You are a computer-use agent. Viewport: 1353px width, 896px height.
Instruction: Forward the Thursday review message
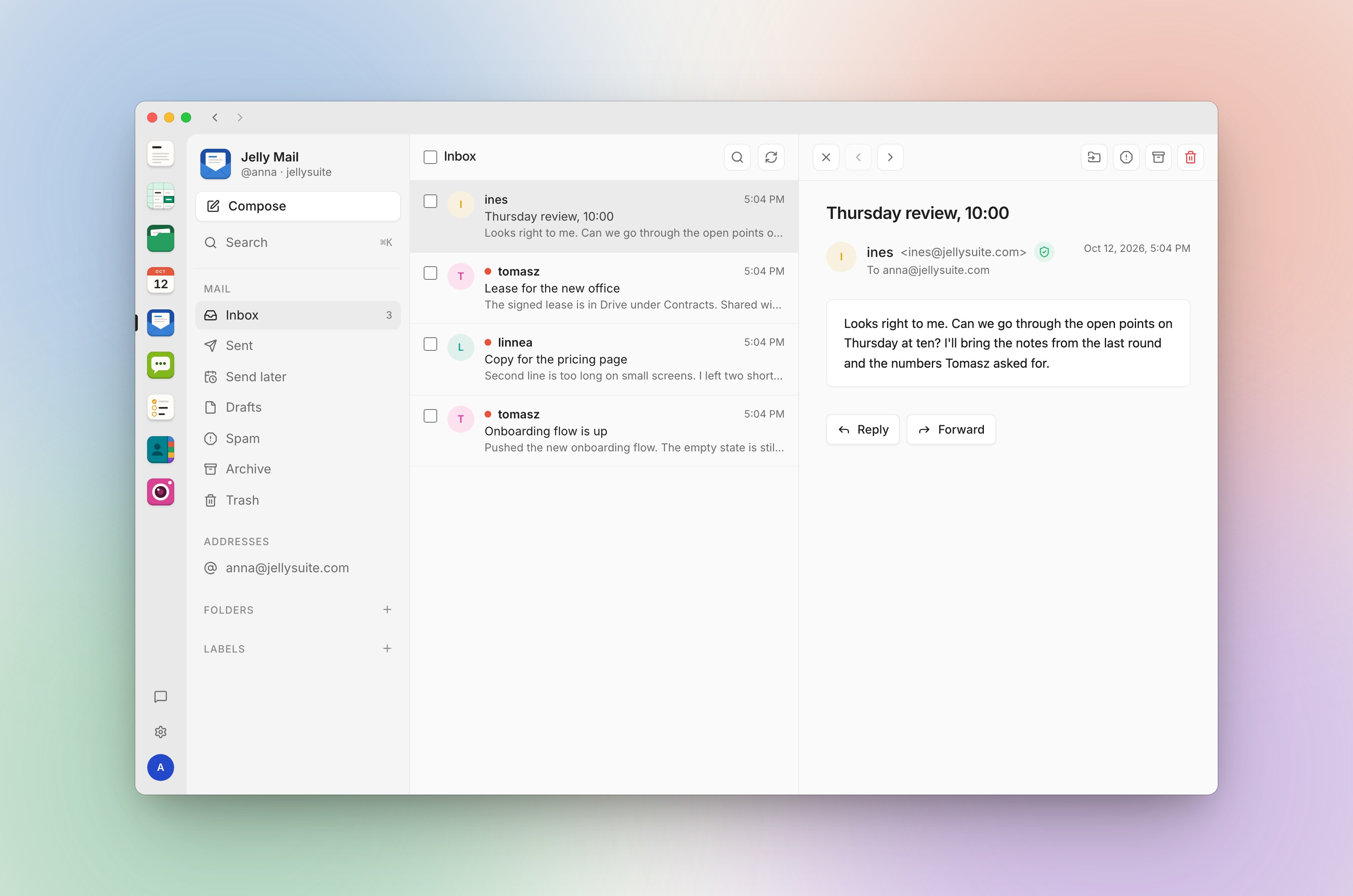951,430
